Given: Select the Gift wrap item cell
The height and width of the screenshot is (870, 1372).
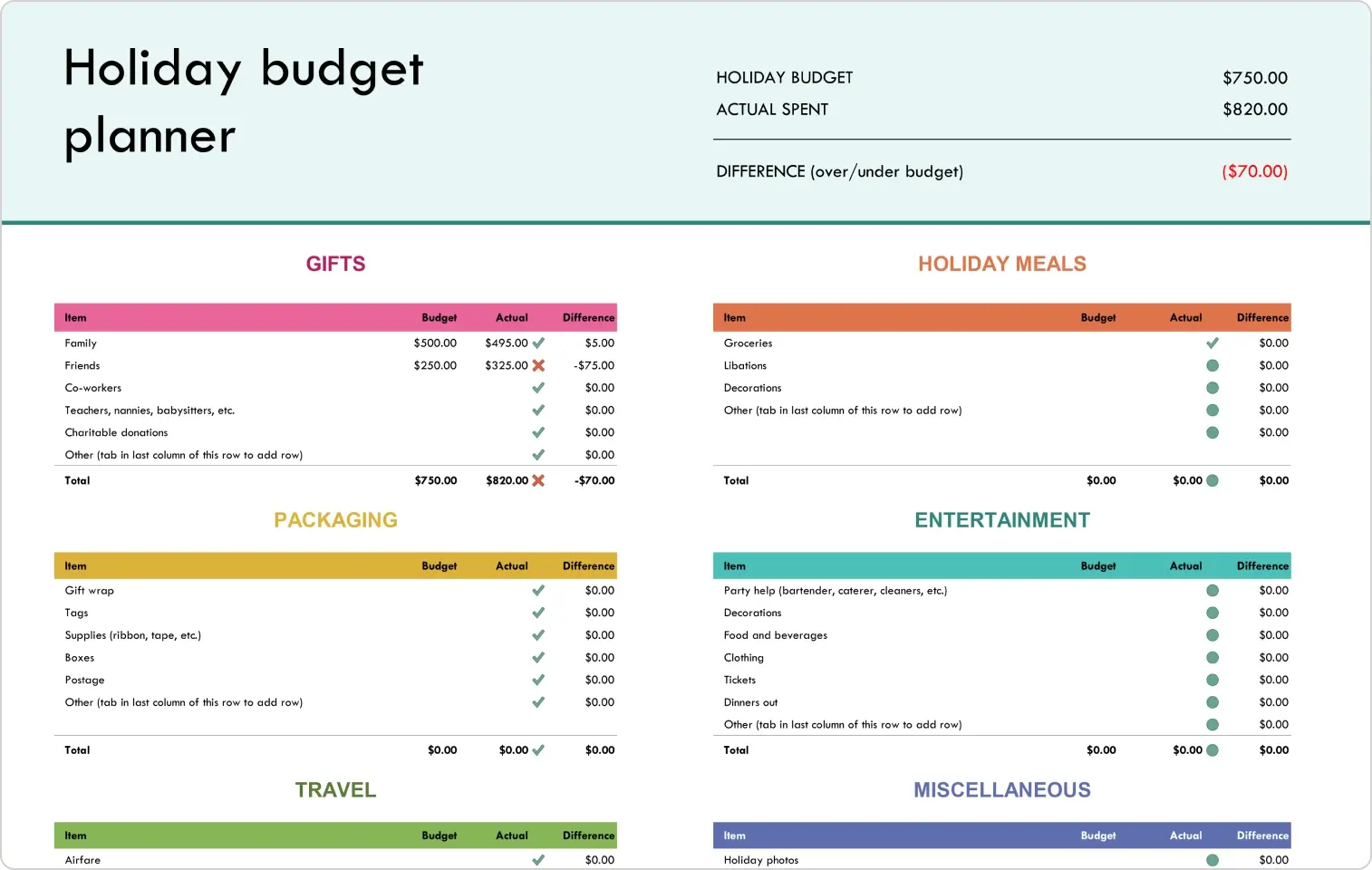Looking at the screenshot, I should [x=90, y=590].
